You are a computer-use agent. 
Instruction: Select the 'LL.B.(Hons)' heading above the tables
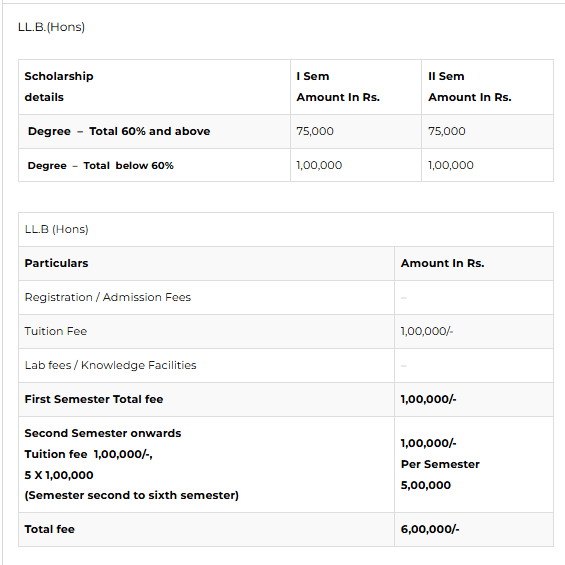[x=51, y=27]
